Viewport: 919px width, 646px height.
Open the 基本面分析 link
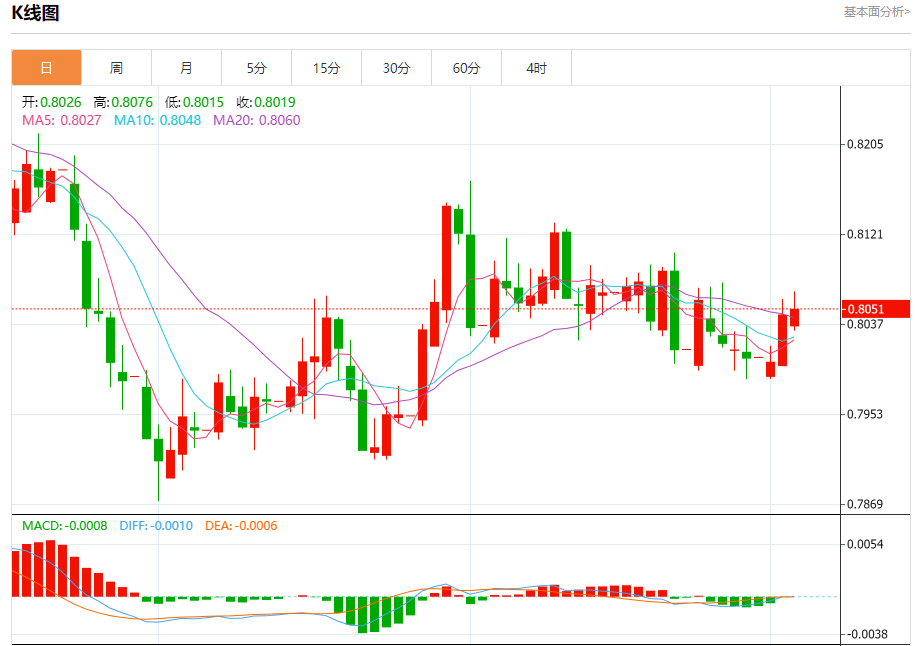click(877, 12)
